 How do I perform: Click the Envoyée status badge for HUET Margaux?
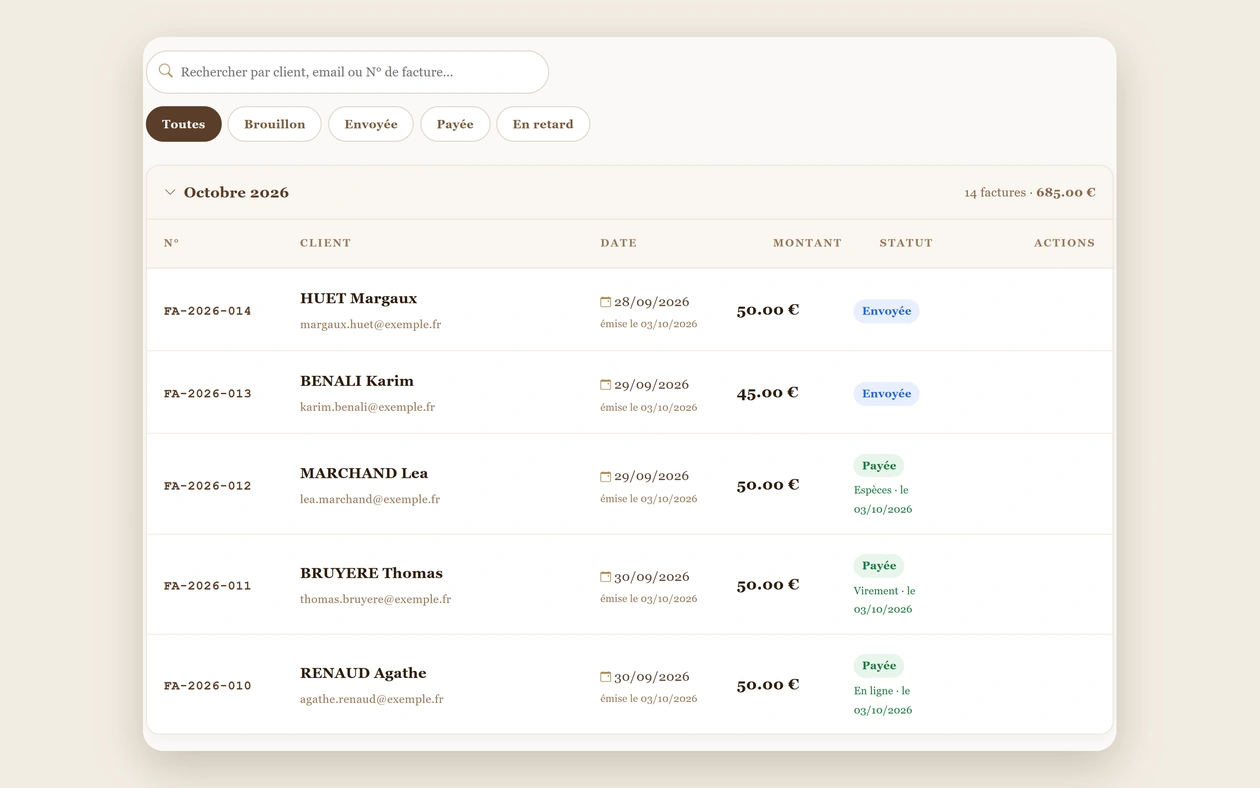point(886,311)
